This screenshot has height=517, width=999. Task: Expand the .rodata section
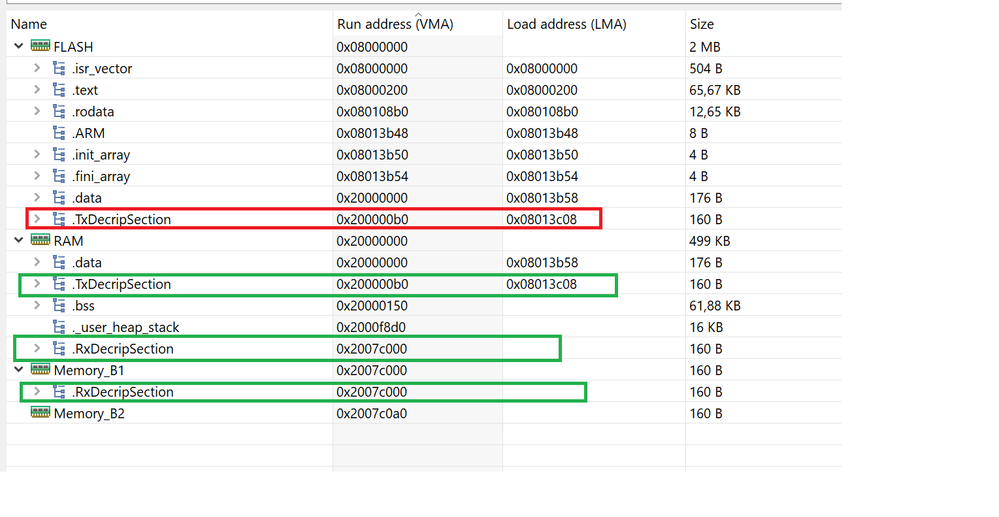point(37,111)
